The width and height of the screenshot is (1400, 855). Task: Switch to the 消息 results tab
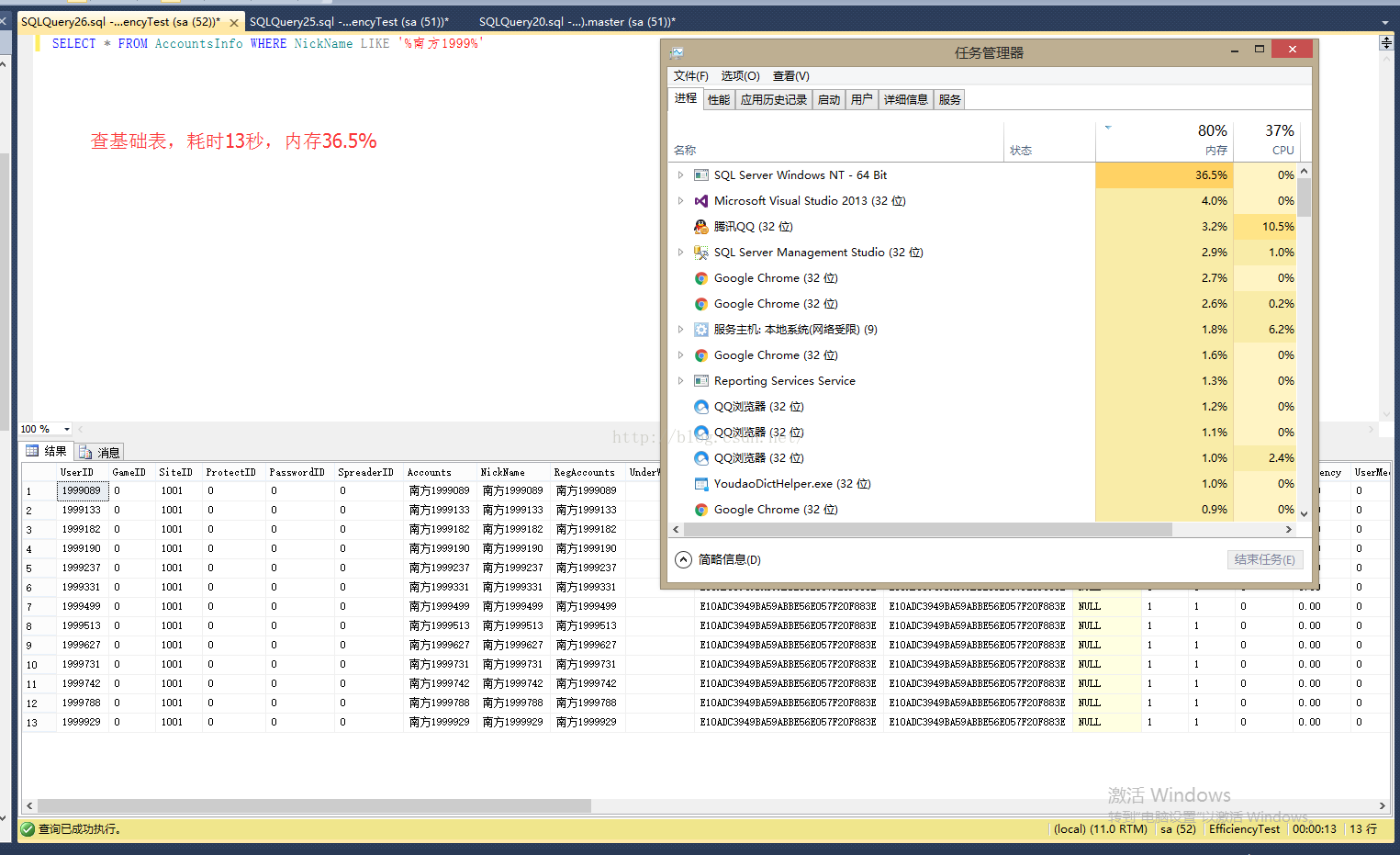point(99,452)
